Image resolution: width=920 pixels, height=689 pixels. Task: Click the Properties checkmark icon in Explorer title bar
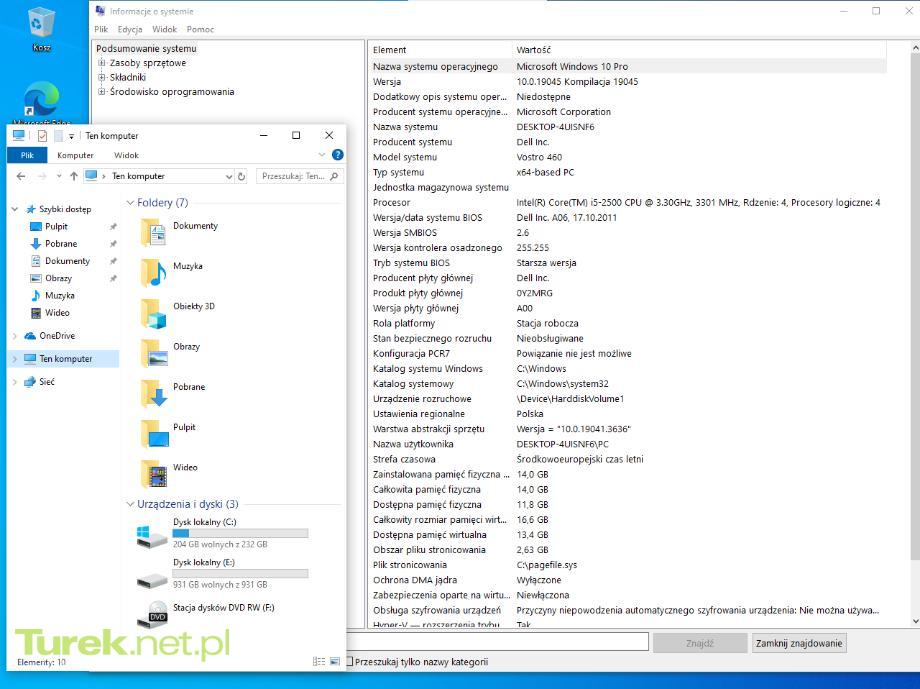[42, 136]
